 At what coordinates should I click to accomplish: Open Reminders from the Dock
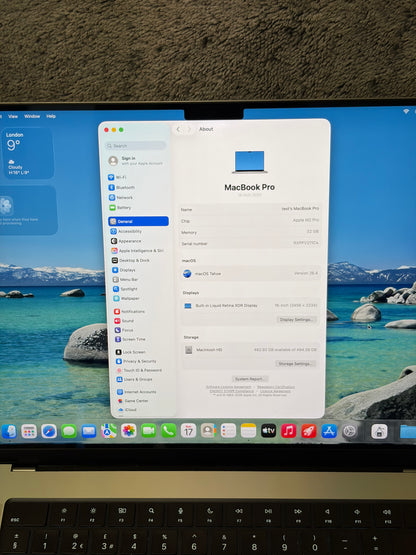click(x=228, y=431)
